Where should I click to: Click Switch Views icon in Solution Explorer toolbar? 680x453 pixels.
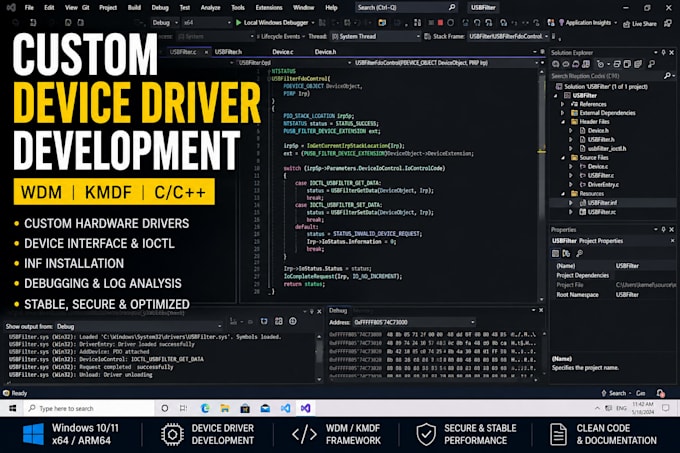pyautogui.click(x=586, y=64)
